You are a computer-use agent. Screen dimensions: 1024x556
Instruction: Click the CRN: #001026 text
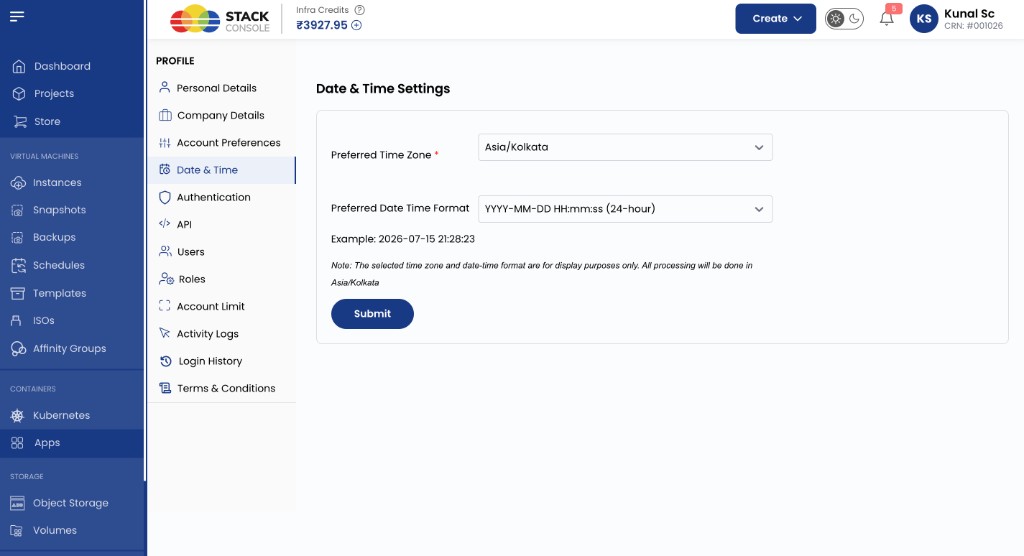pos(973,26)
